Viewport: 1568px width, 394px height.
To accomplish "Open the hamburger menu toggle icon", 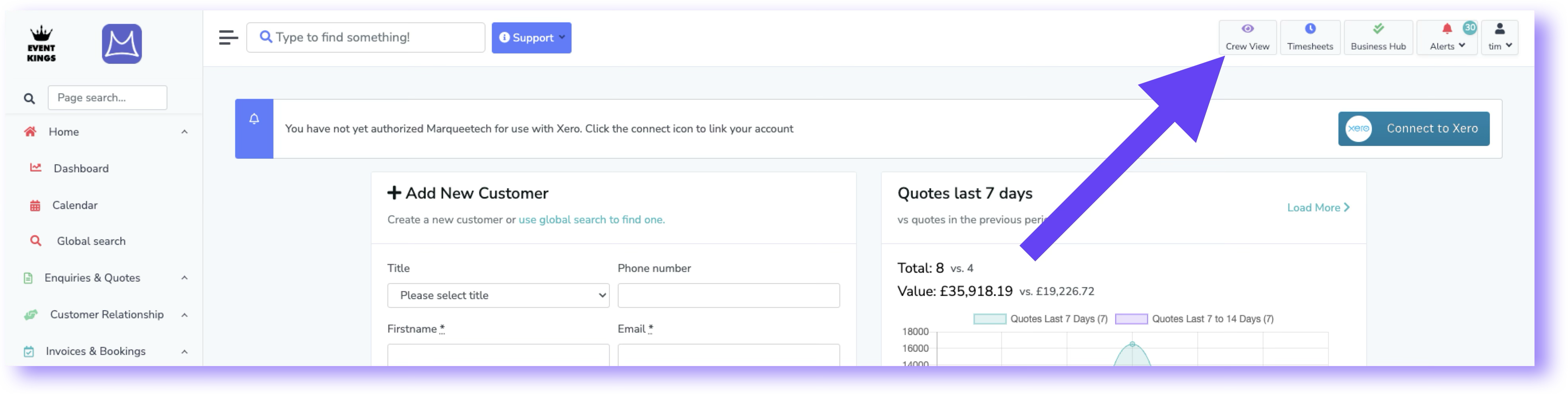I will [x=228, y=38].
